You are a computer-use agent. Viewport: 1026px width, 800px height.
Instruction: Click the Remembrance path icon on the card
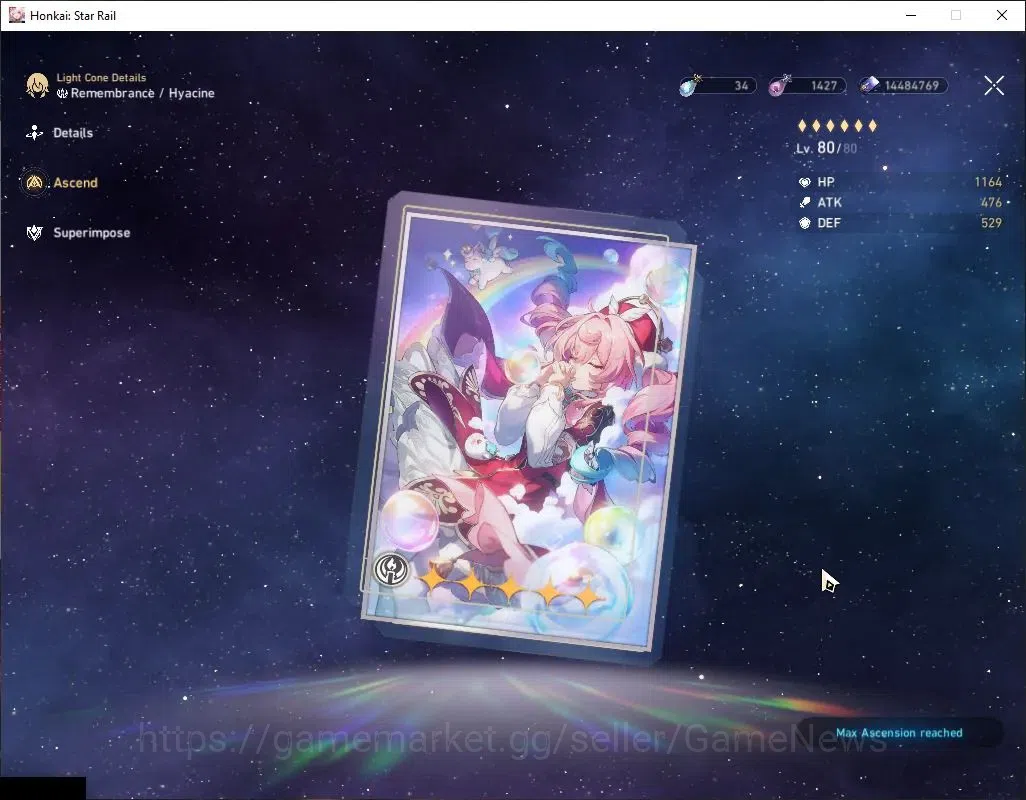click(391, 569)
